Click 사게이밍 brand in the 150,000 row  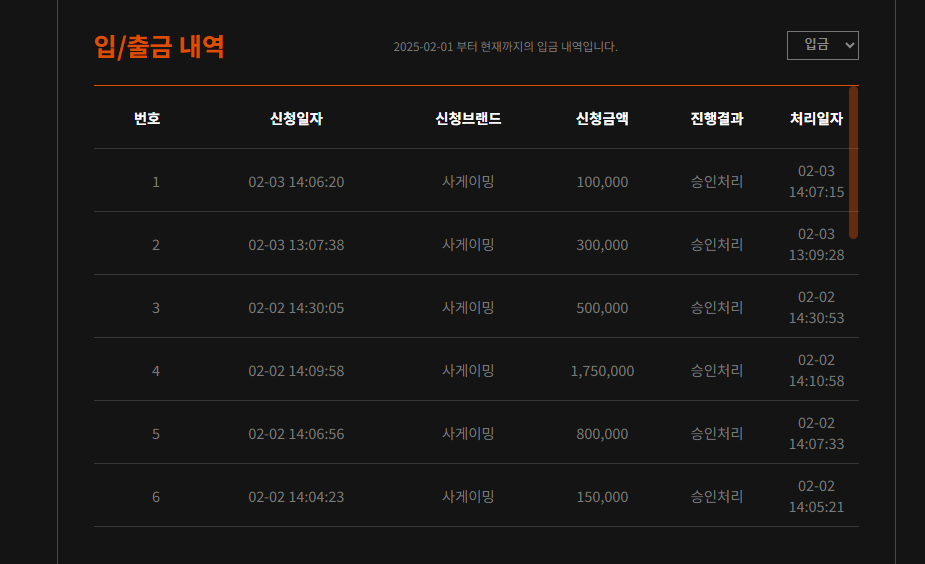point(468,497)
